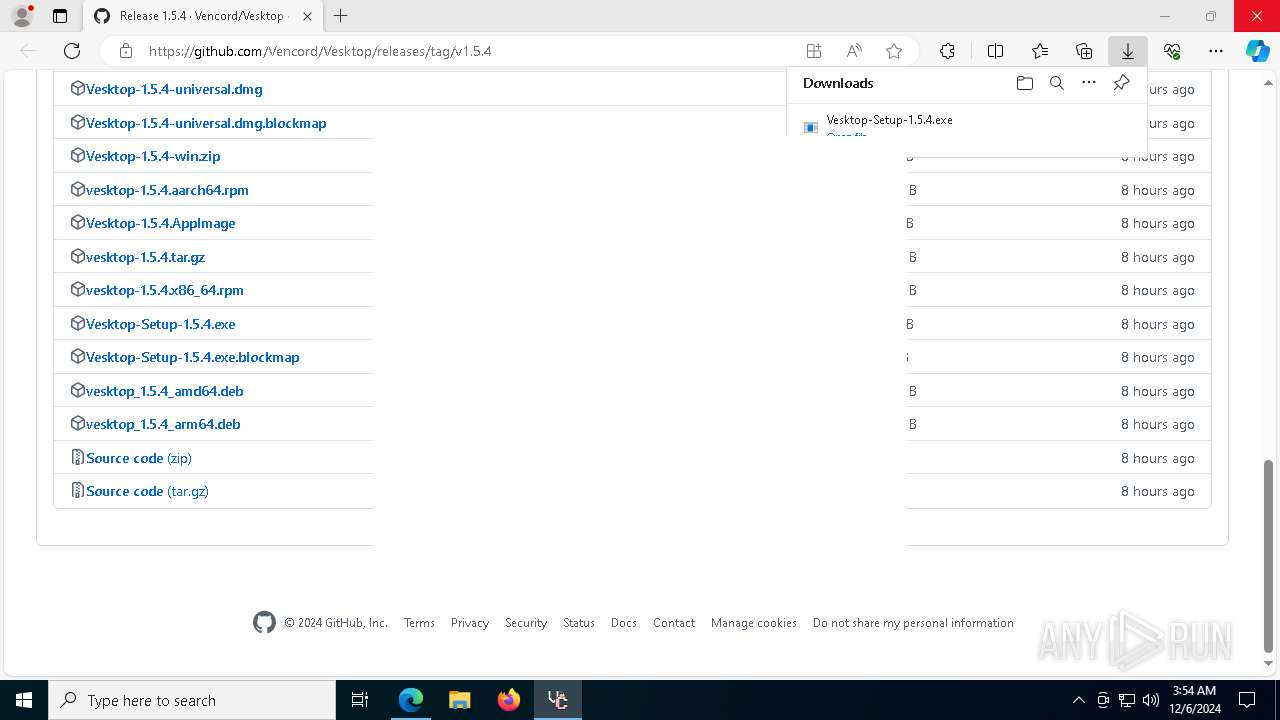Open the notification center icon

click(1247, 700)
